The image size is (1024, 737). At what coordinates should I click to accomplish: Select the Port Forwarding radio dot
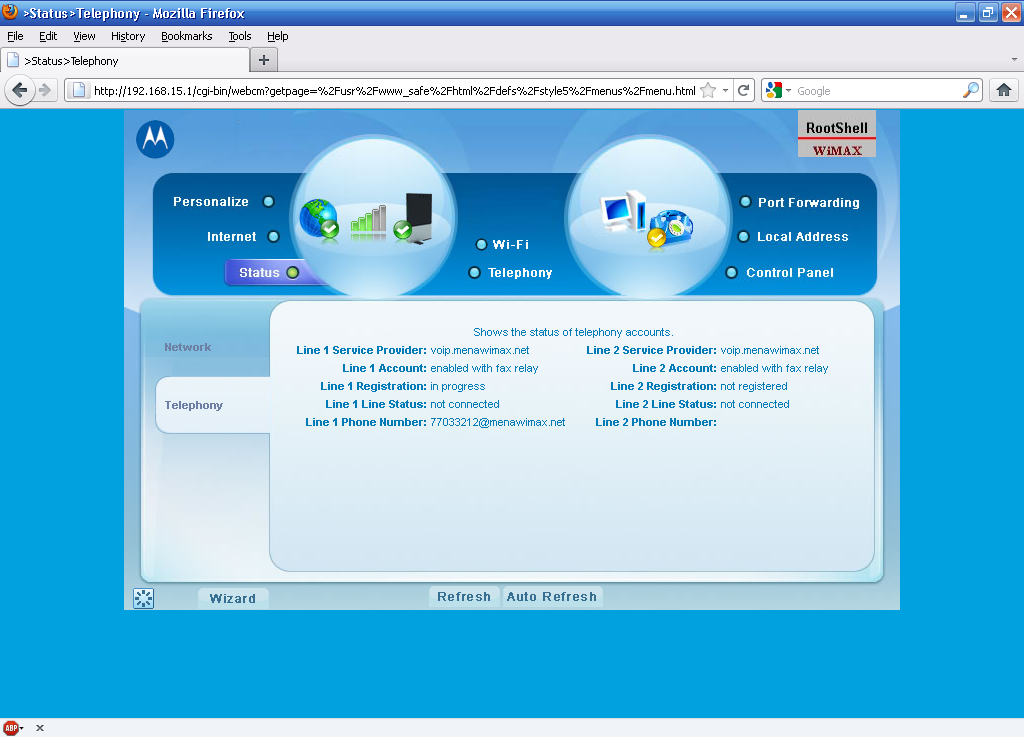pyautogui.click(x=745, y=202)
